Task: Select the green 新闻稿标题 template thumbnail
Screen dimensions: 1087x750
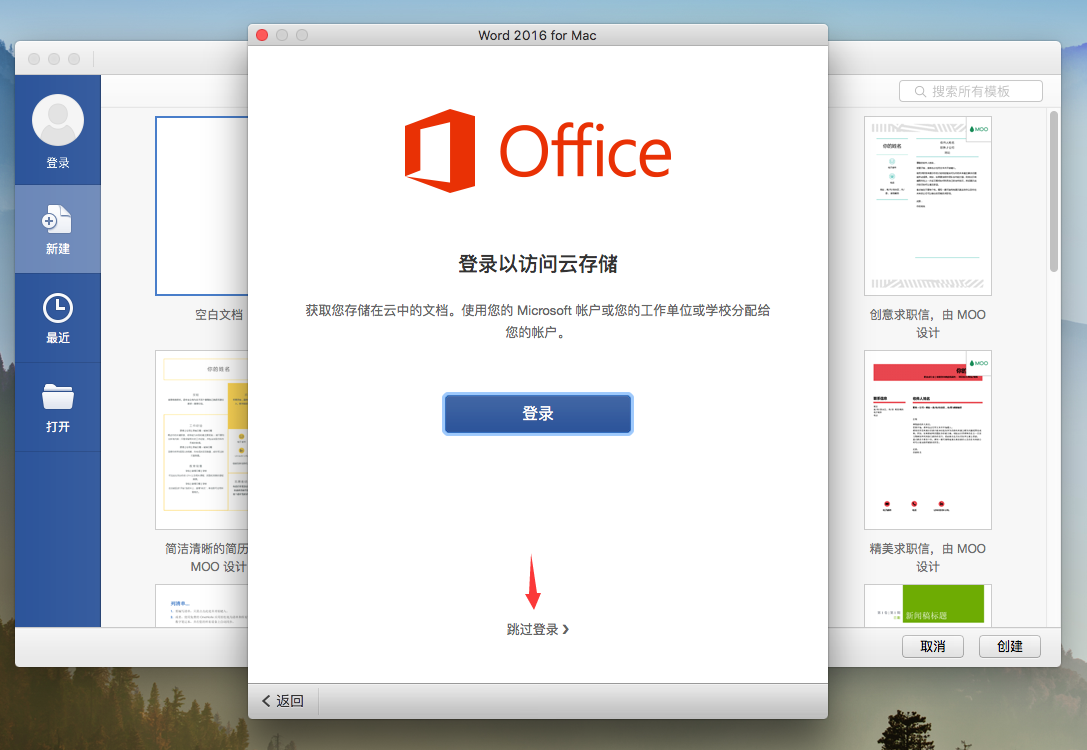Action: pos(928,605)
